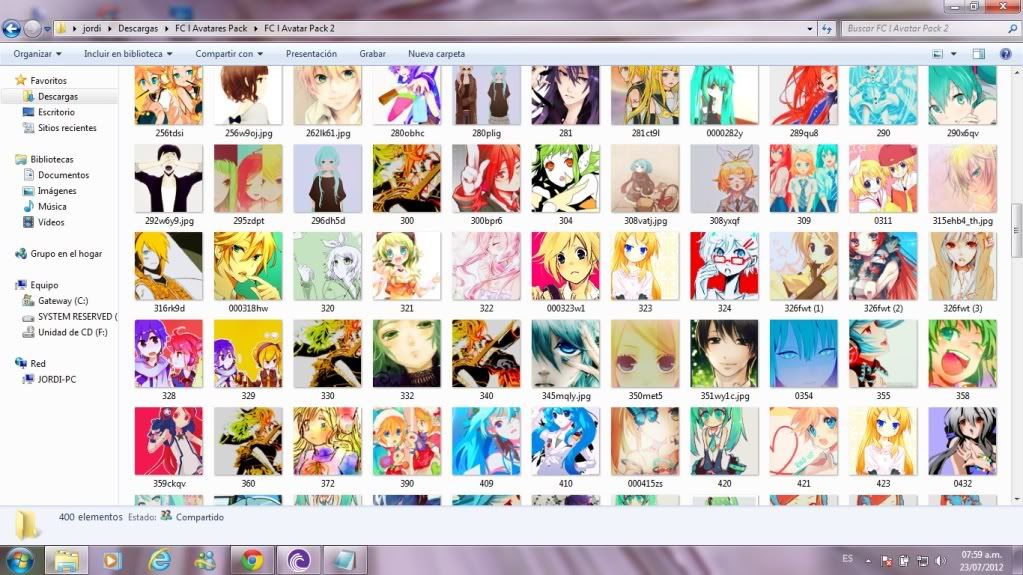Select thumbnail 328
Image resolution: width=1023 pixels, height=575 pixels.
click(169, 353)
